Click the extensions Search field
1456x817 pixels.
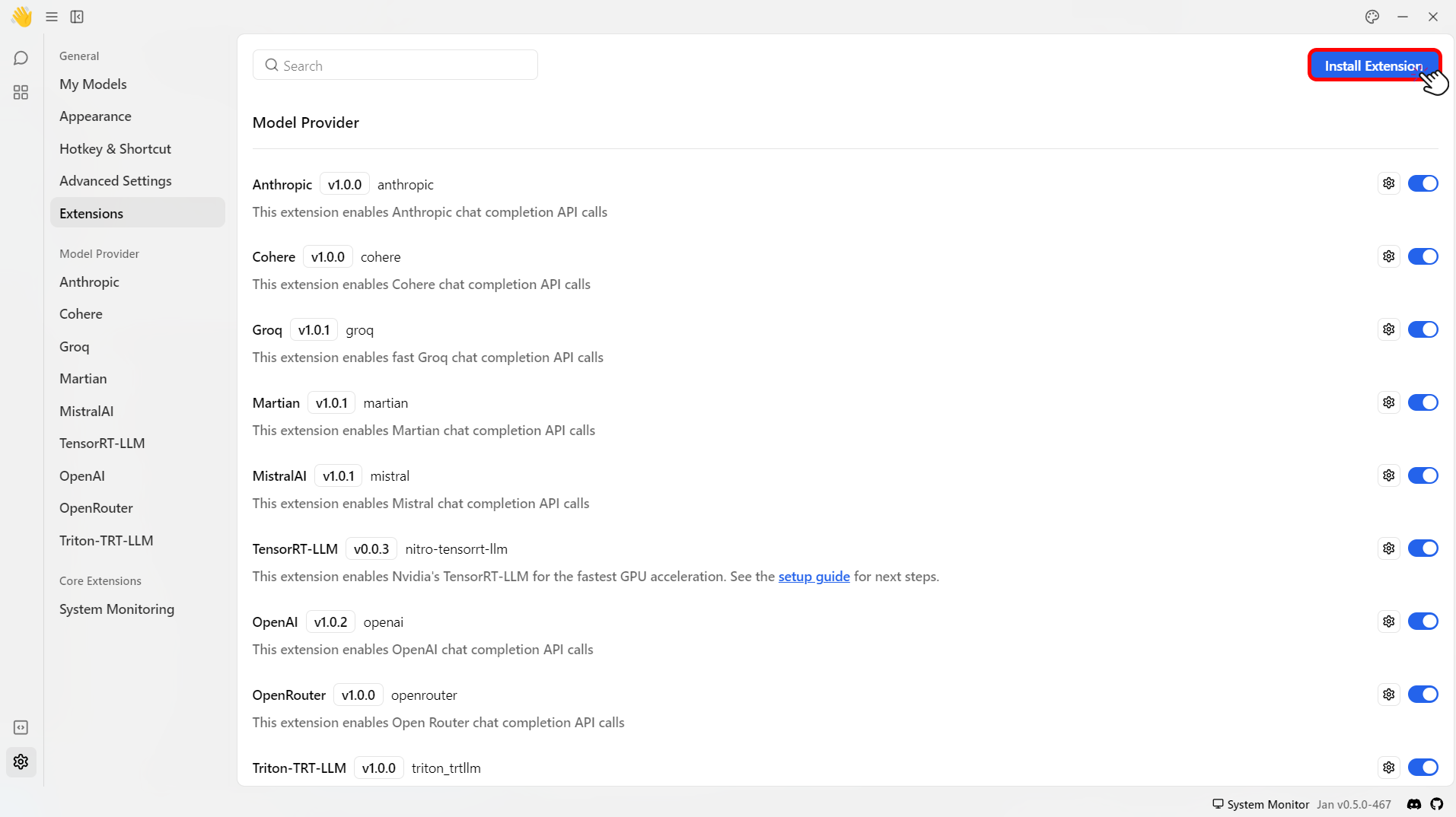[395, 65]
